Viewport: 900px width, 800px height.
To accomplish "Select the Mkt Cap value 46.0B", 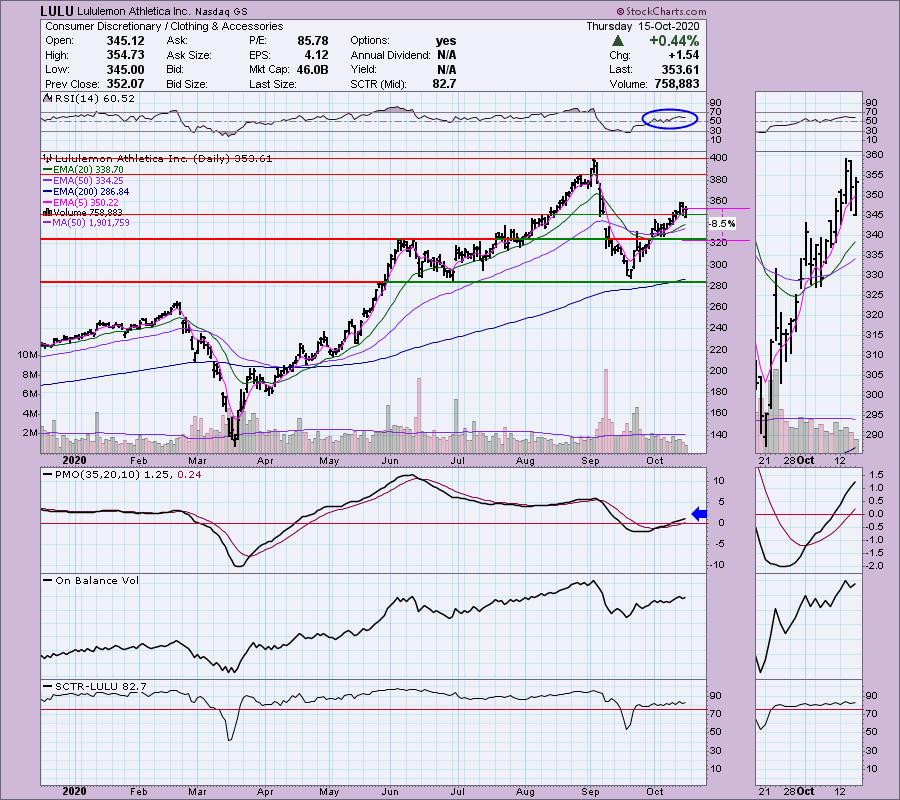I will pos(313,69).
